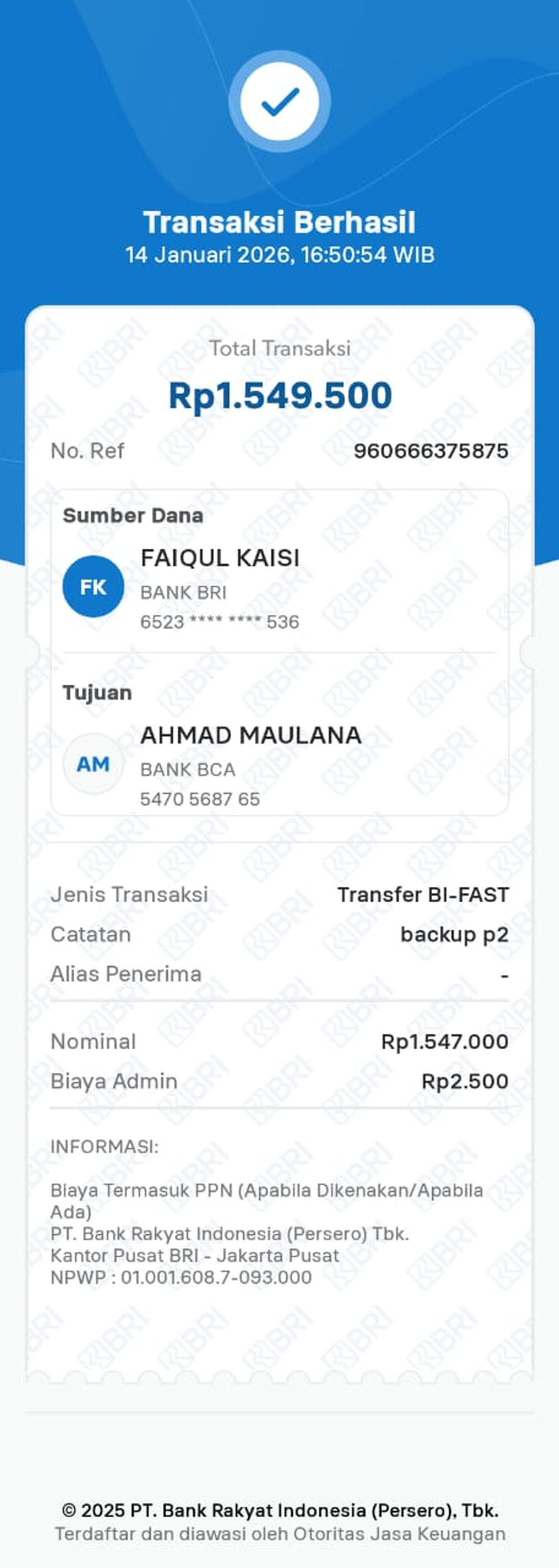
Task: Tap the total amount Rp1.549.500
Action: click(x=280, y=395)
